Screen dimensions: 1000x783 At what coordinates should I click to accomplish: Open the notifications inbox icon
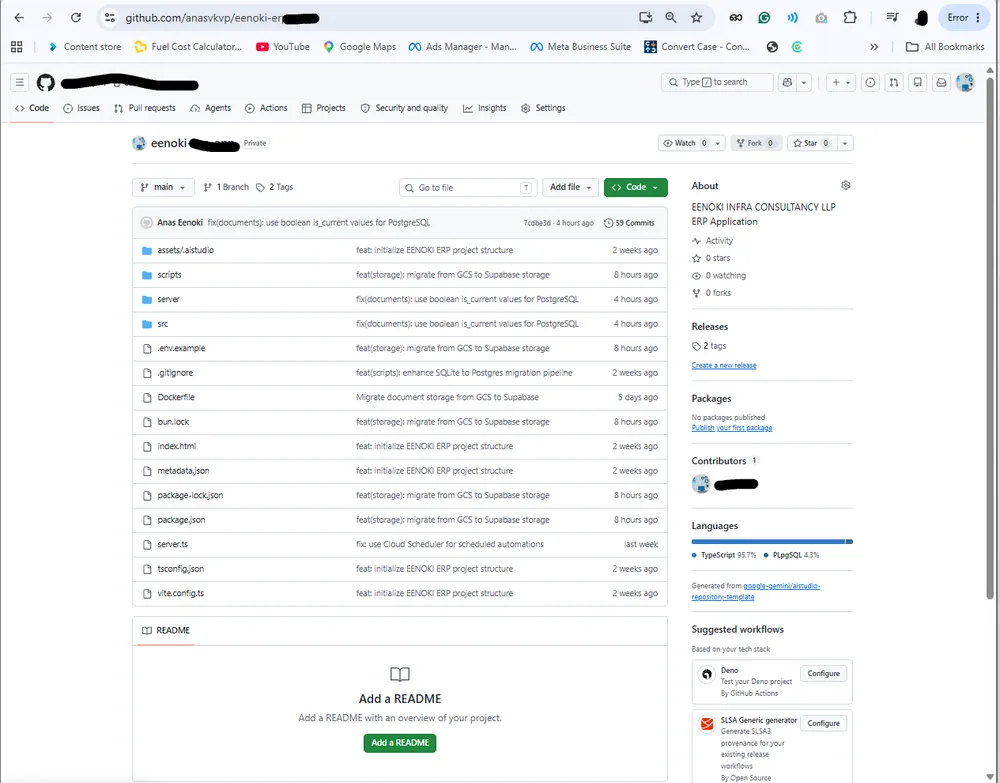941,82
